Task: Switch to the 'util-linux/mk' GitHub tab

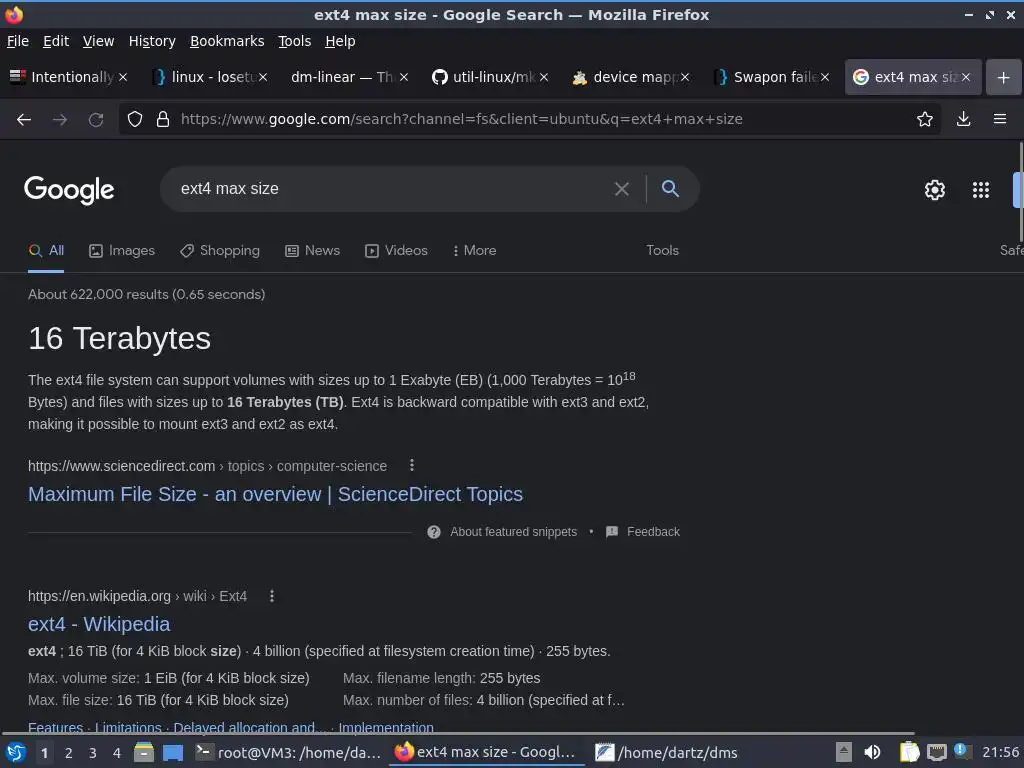Action: tap(488, 77)
